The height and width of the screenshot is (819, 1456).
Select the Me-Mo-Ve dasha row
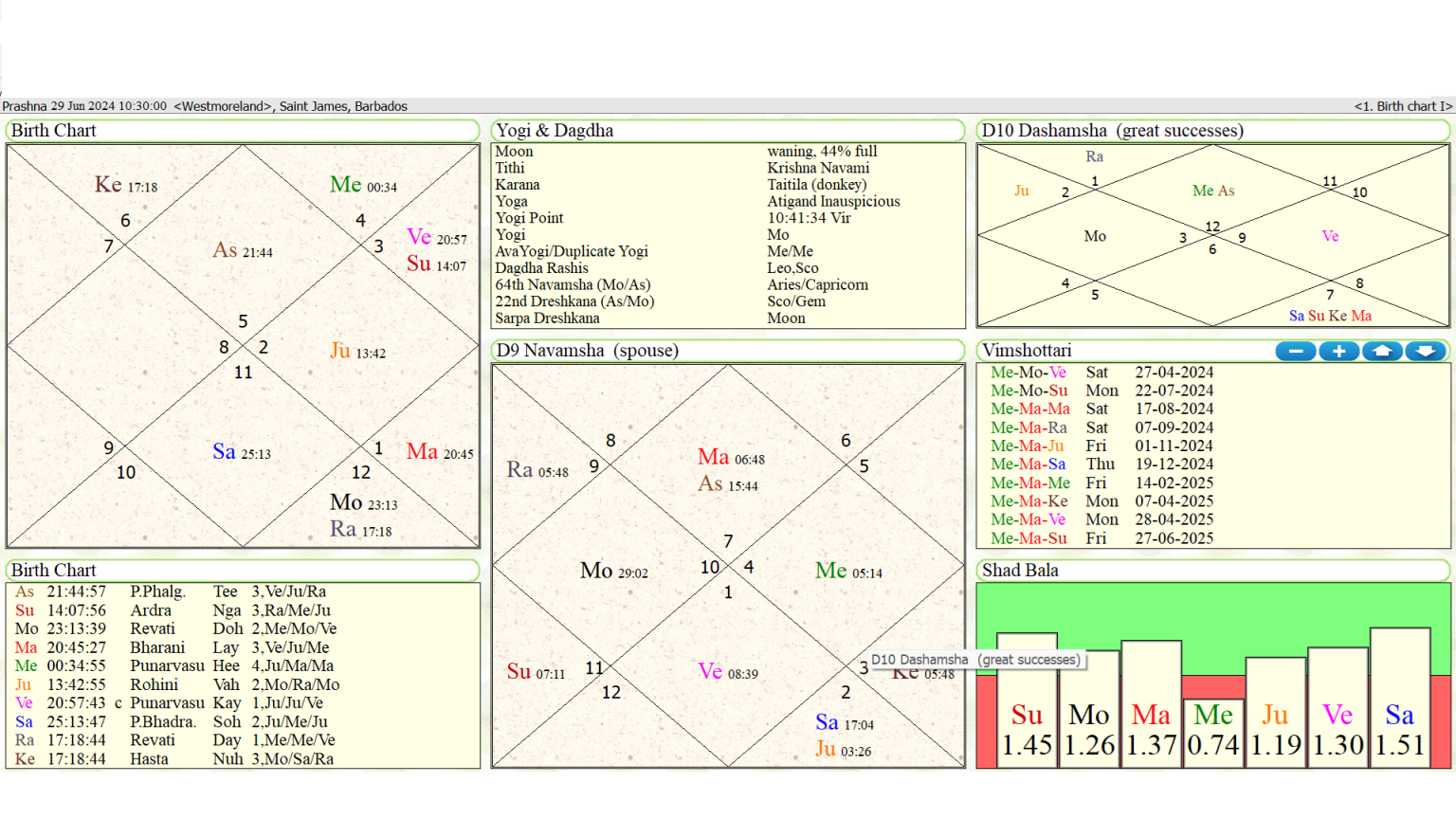click(x=1102, y=373)
